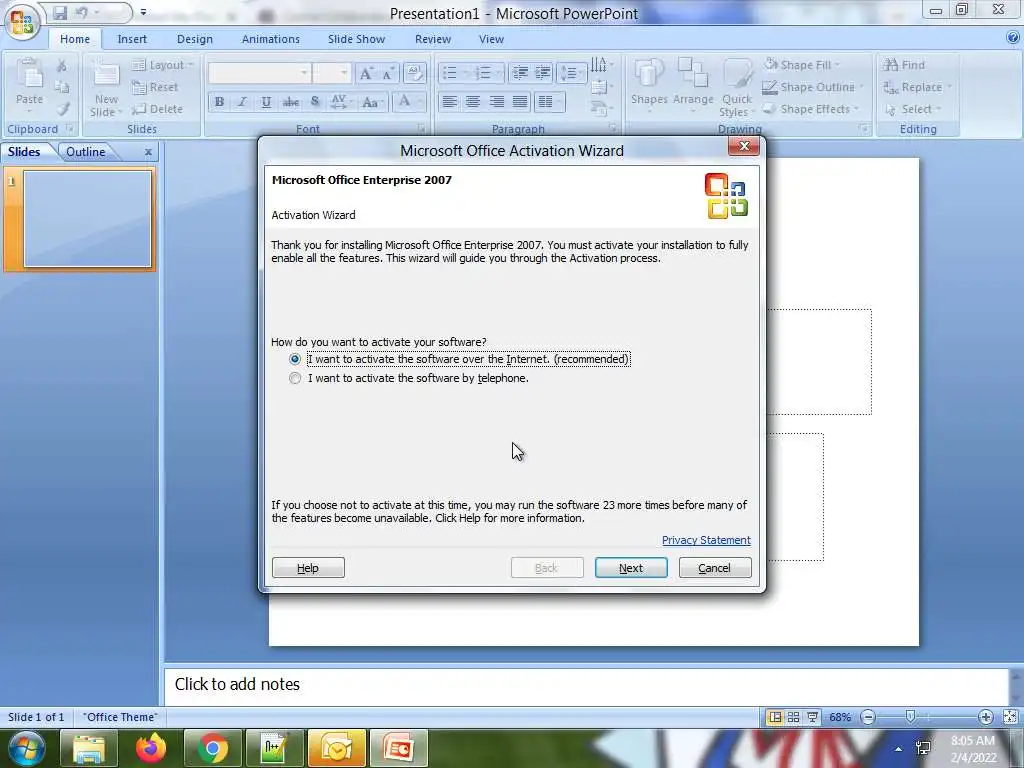Screen dimensions: 1024x768
Task: Open Quick Styles gallery
Action: point(737,88)
